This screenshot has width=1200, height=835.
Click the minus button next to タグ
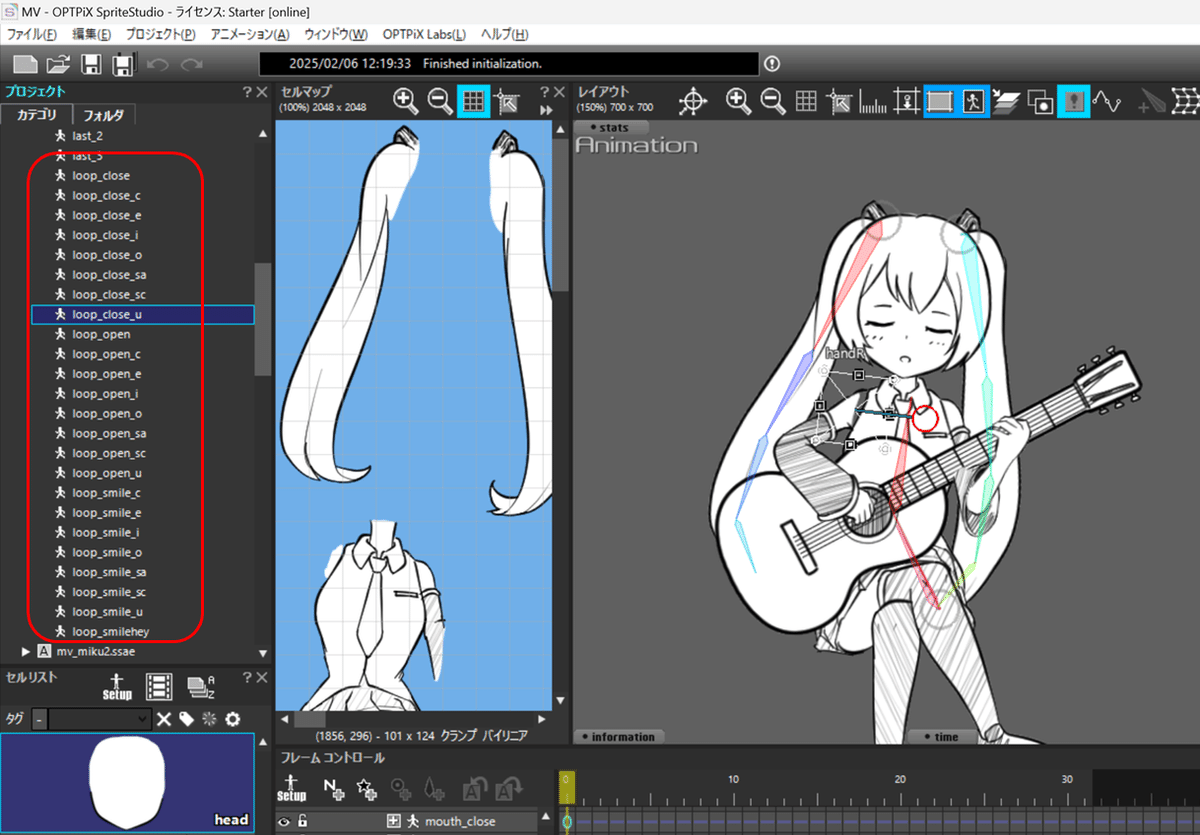click(39, 719)
